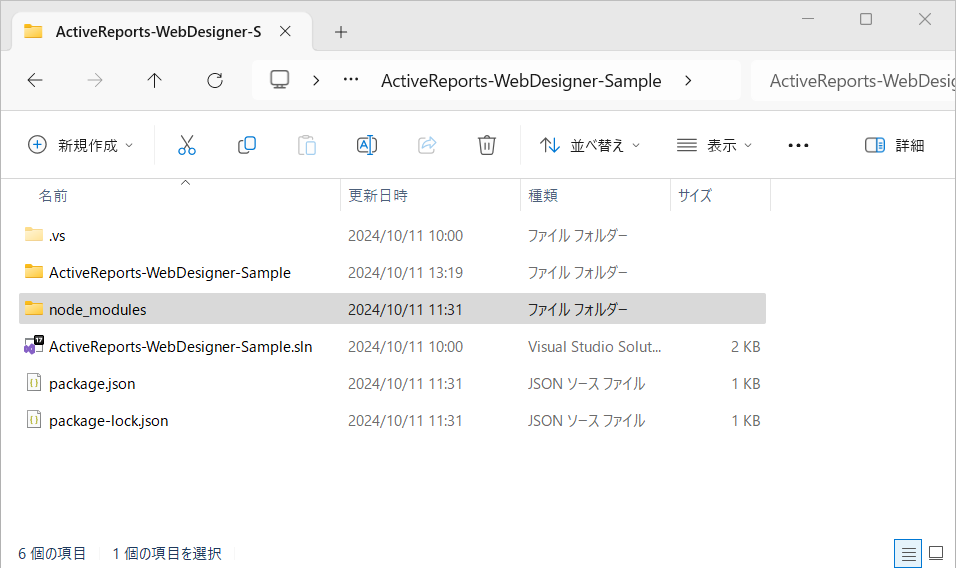Click 2024/10/11 13:19 modified date
The height and width of the screenshot is (568, 956).
[405, 272]
